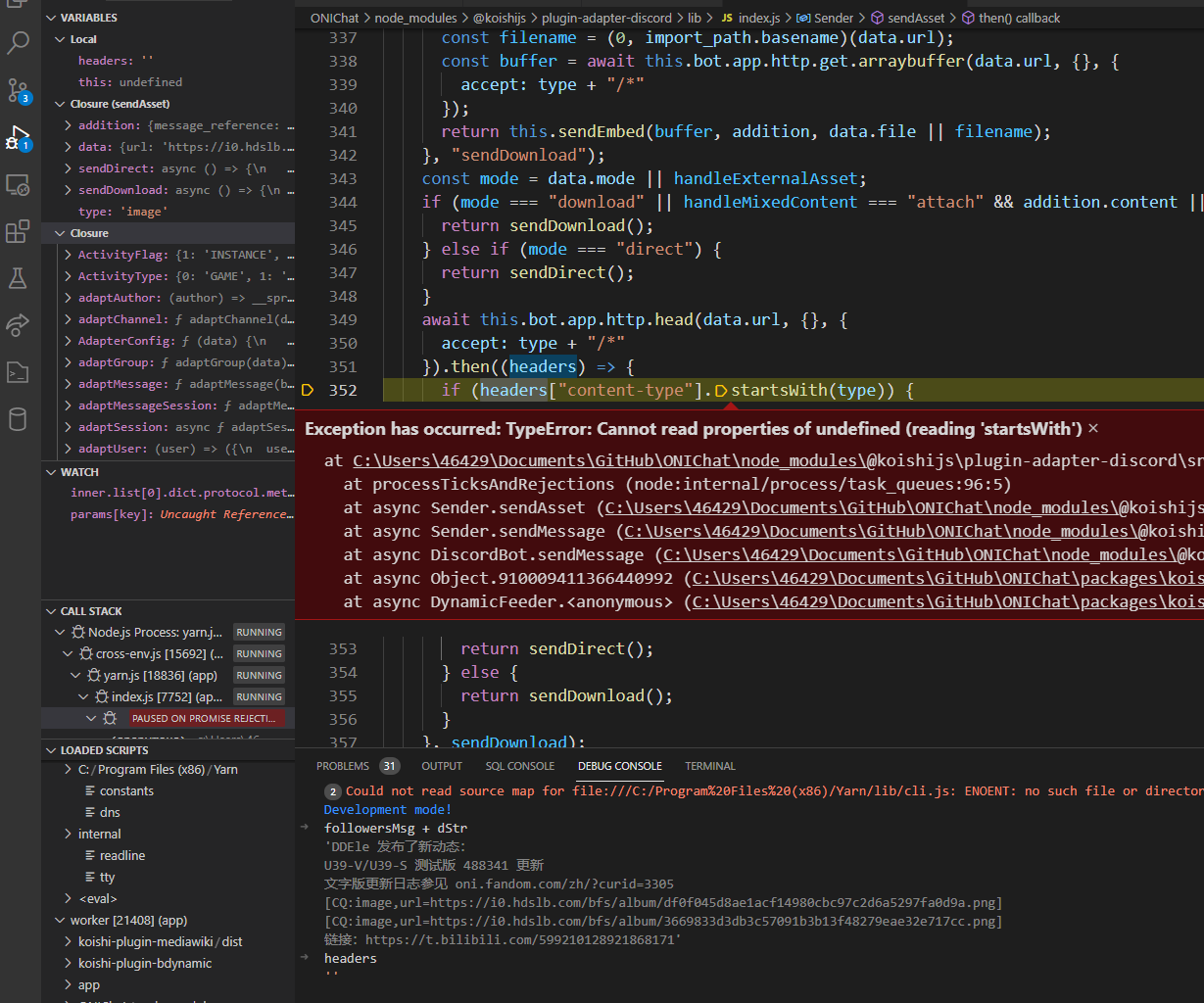The height and width of the screenshot is (1003, 1204).
Task: Click file icon beside constants script
Action: click(x=90, y=791)
